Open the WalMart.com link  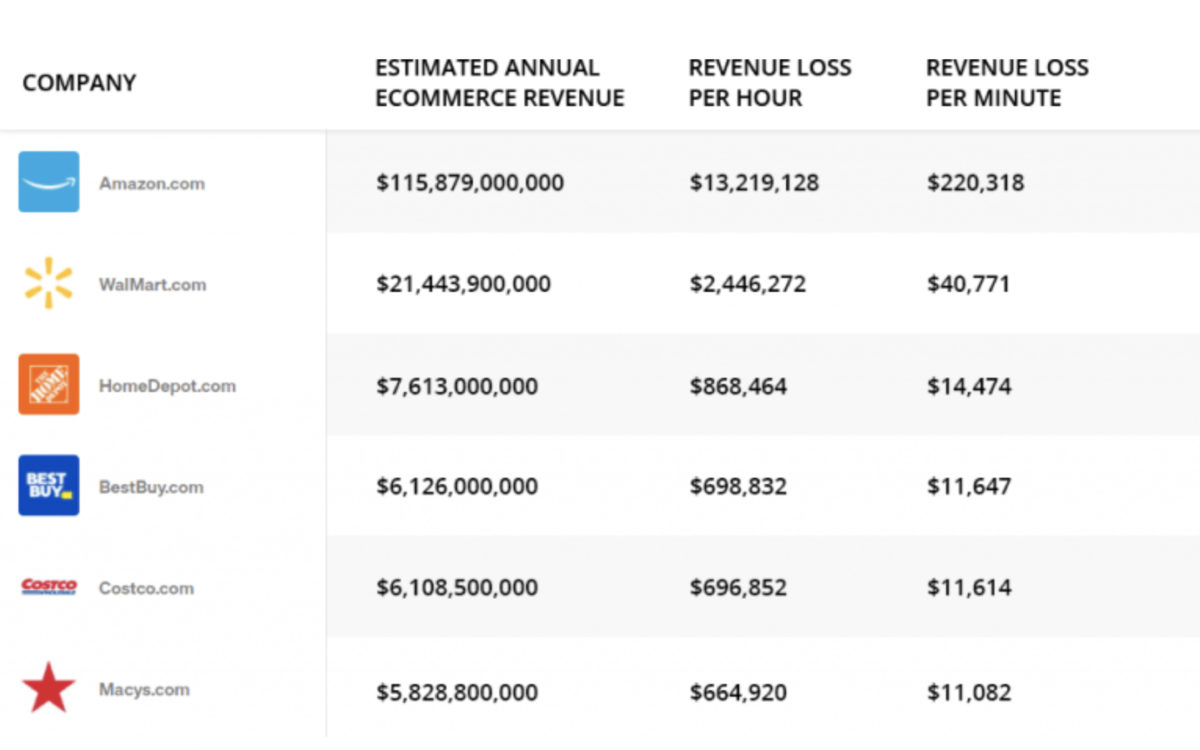click(152, 284)
